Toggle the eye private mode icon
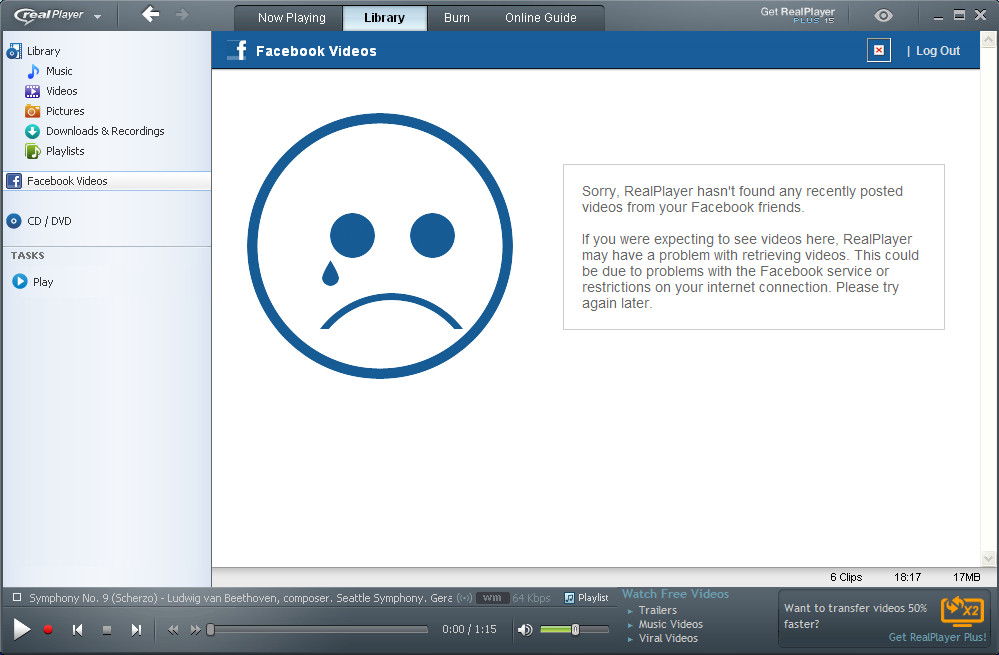This screenshot has height=655, width=999. [883, 15]
